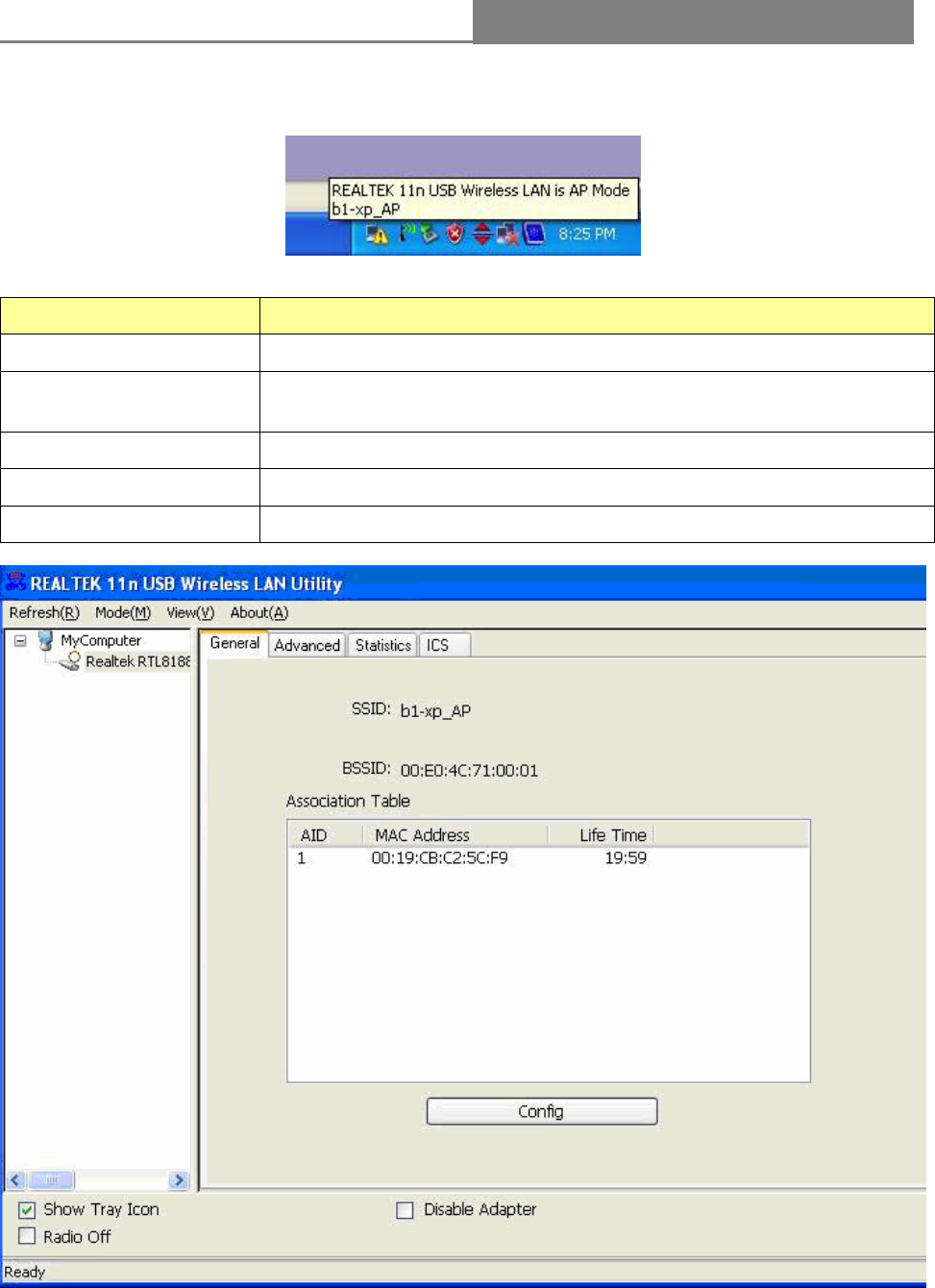This screenshot has width=935, height=1288.
Task: Click the network warning tray icon
Action: (x=377, y=235)
